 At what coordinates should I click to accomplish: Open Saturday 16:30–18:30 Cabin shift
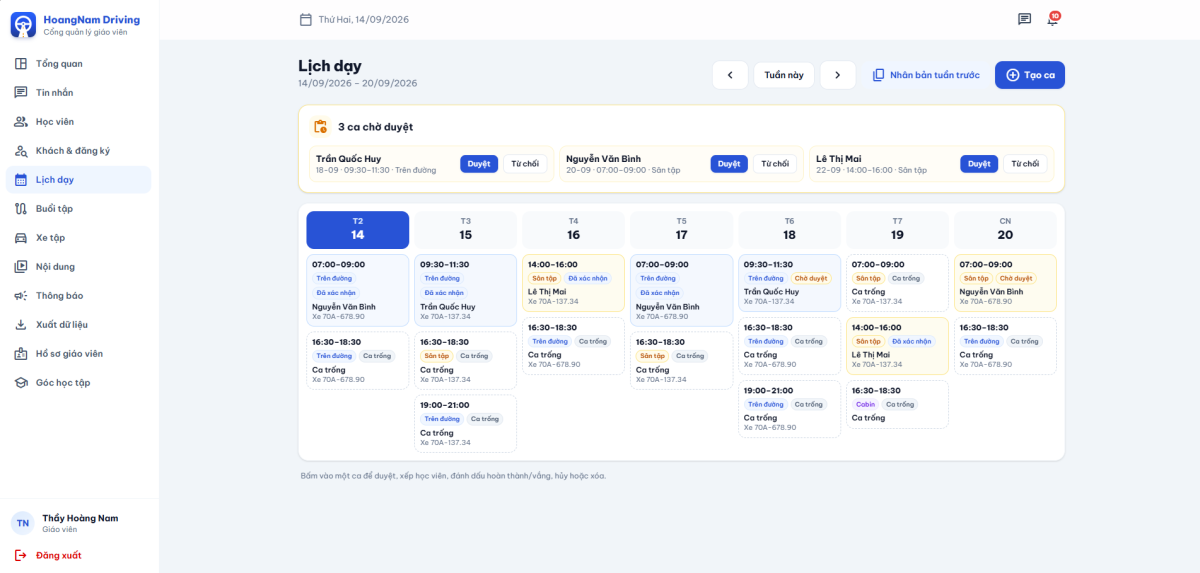pyautogui.click(x=897, y=405)
